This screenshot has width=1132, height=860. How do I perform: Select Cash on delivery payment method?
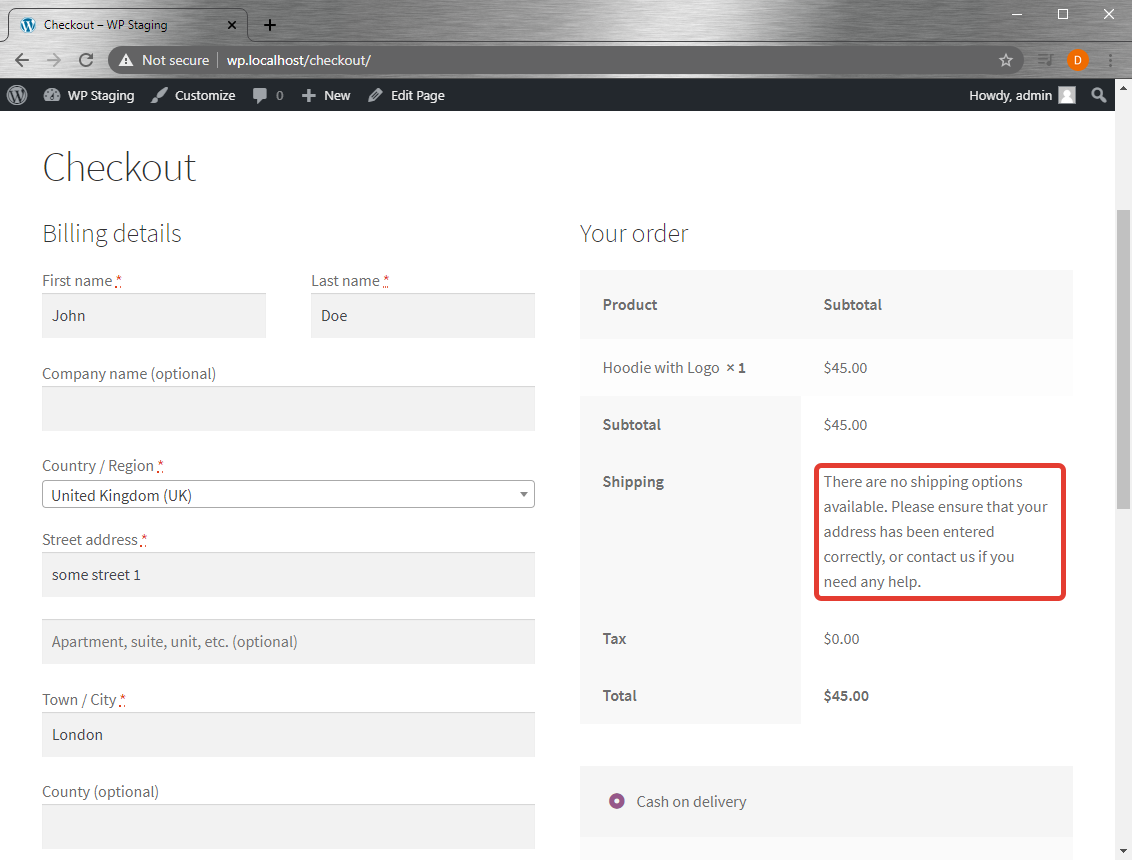click(617, 802)
